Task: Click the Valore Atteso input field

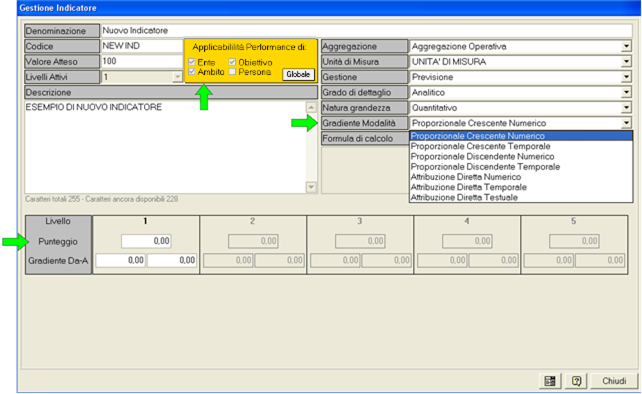Action: (x=142, y=61)
